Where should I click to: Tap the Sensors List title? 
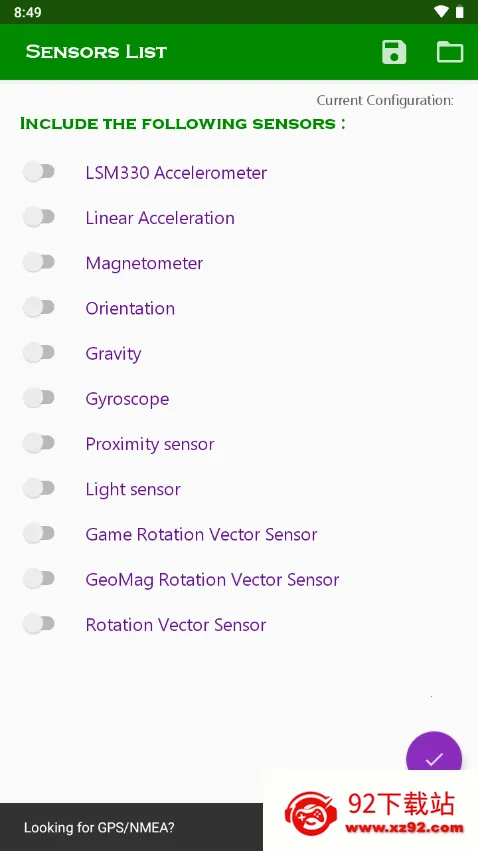click(x=96, y=52)
